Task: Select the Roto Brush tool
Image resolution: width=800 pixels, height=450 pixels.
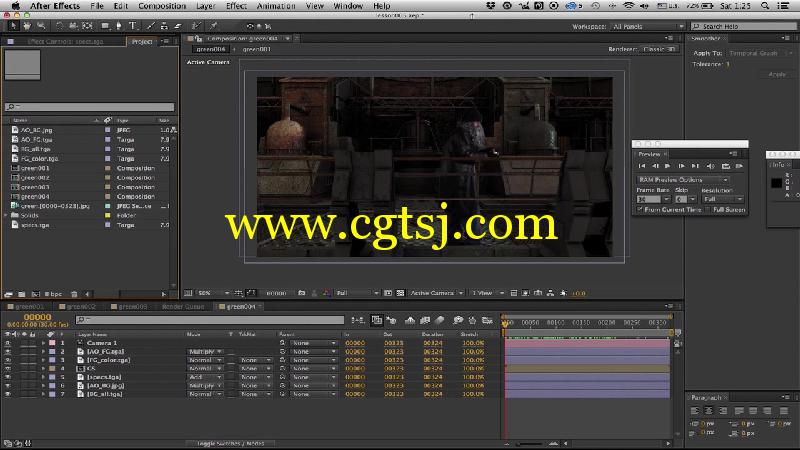Action: (196, 26)
